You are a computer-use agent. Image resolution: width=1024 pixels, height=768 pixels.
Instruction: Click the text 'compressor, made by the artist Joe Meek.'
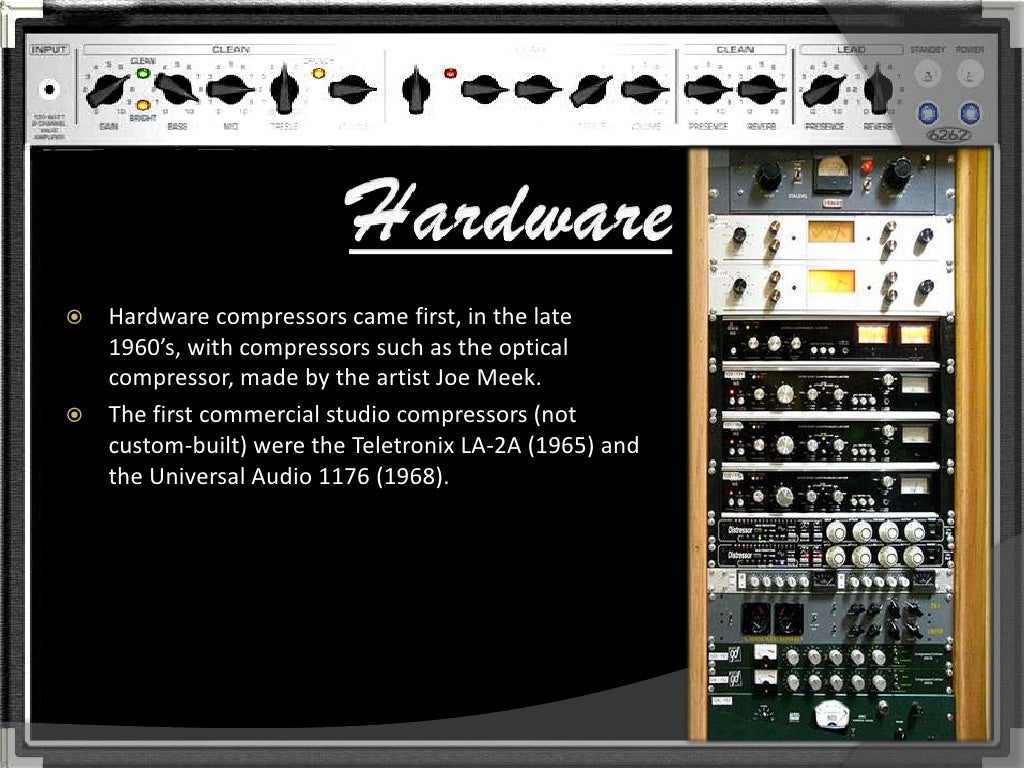(x=325, y=377)
